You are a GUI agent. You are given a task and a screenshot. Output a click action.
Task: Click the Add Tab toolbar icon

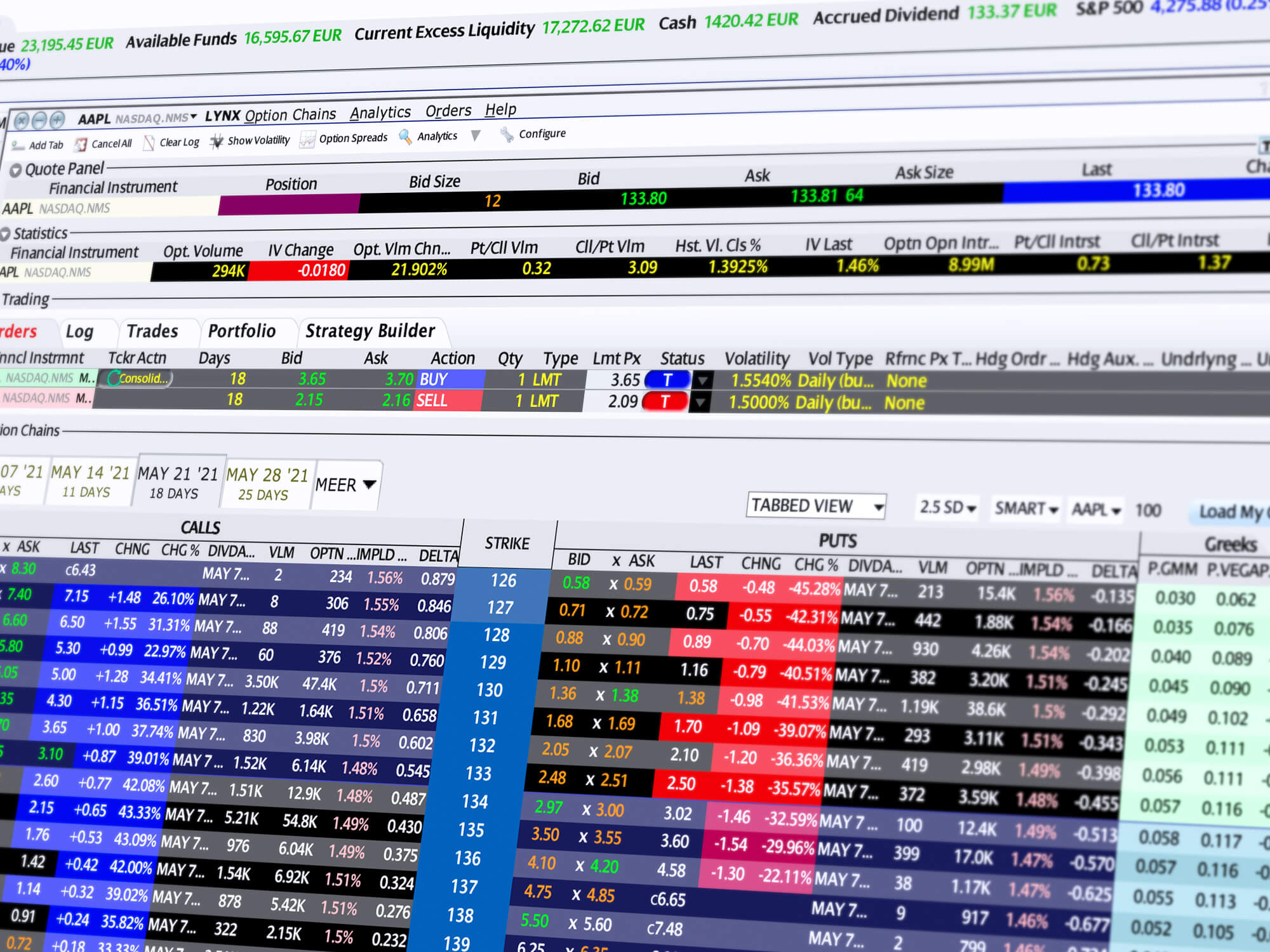click(x=18, y=146)
